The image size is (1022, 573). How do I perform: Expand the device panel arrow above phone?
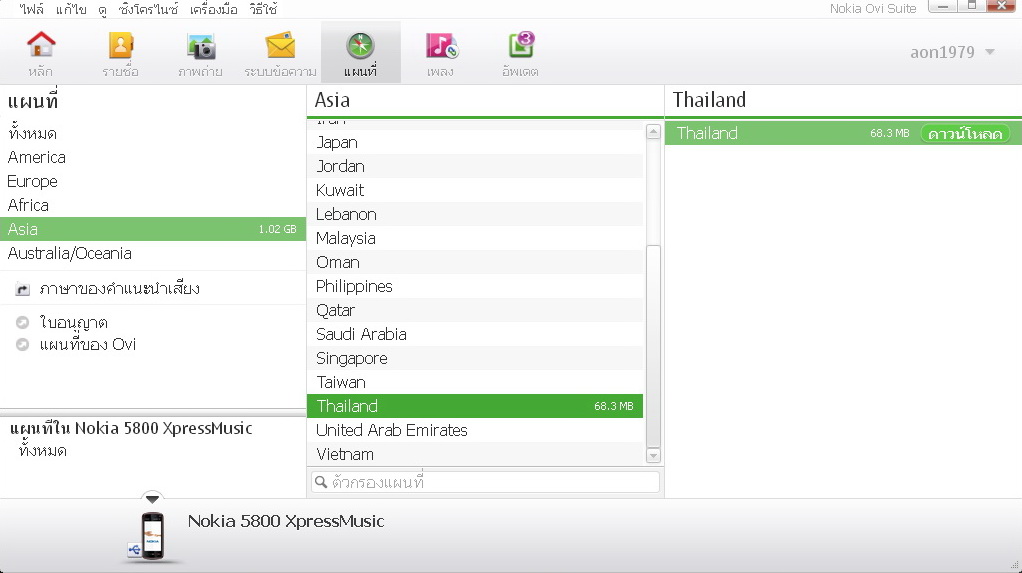pos(152,499)
